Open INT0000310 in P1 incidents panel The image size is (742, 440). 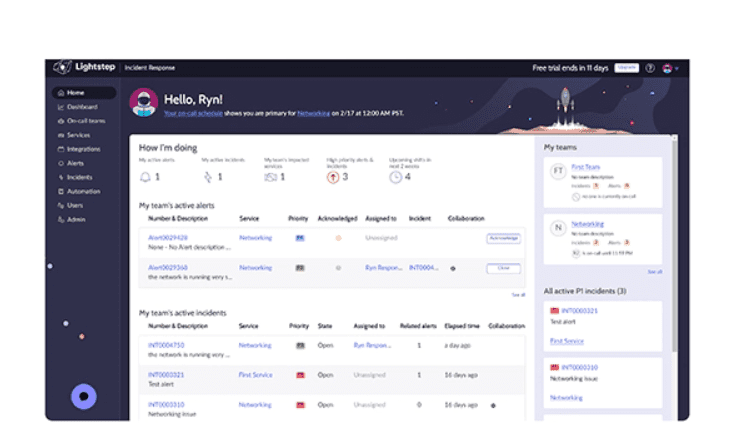click(x=579, y=367)
